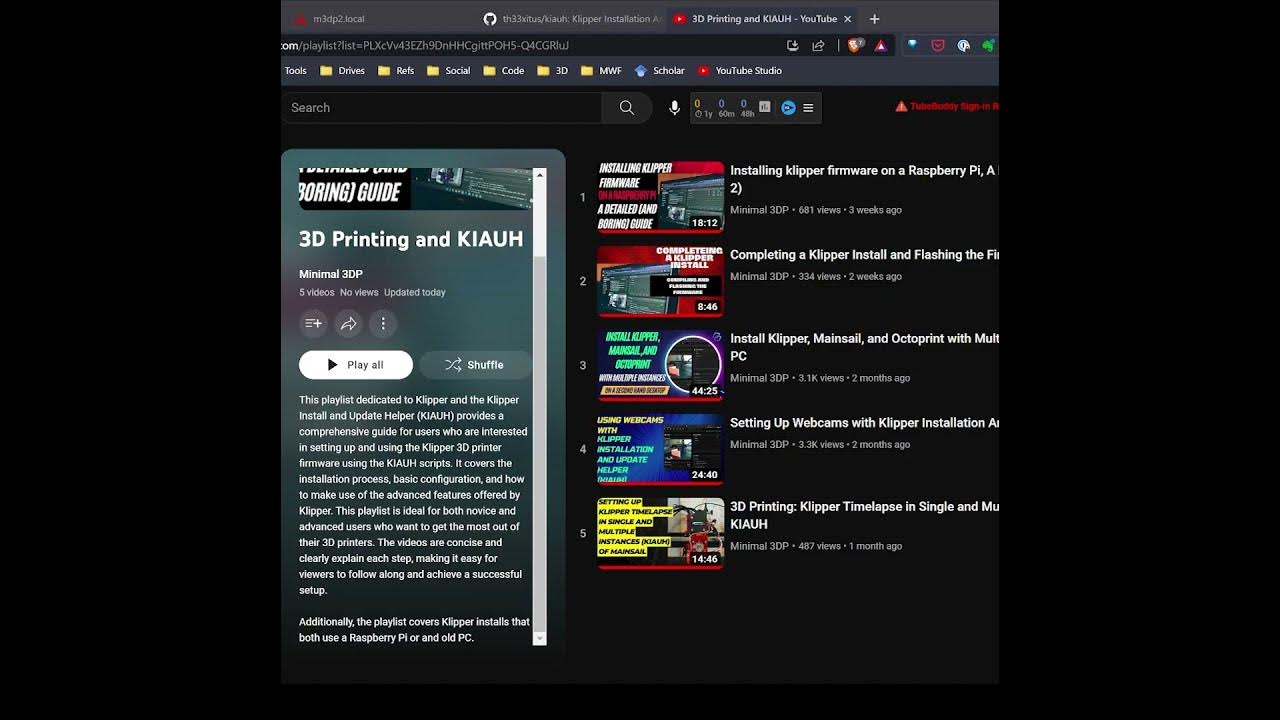Open playlist more options three-dot menu
This screenshot has height=720, width=1280.
click(x=383, y=323)
